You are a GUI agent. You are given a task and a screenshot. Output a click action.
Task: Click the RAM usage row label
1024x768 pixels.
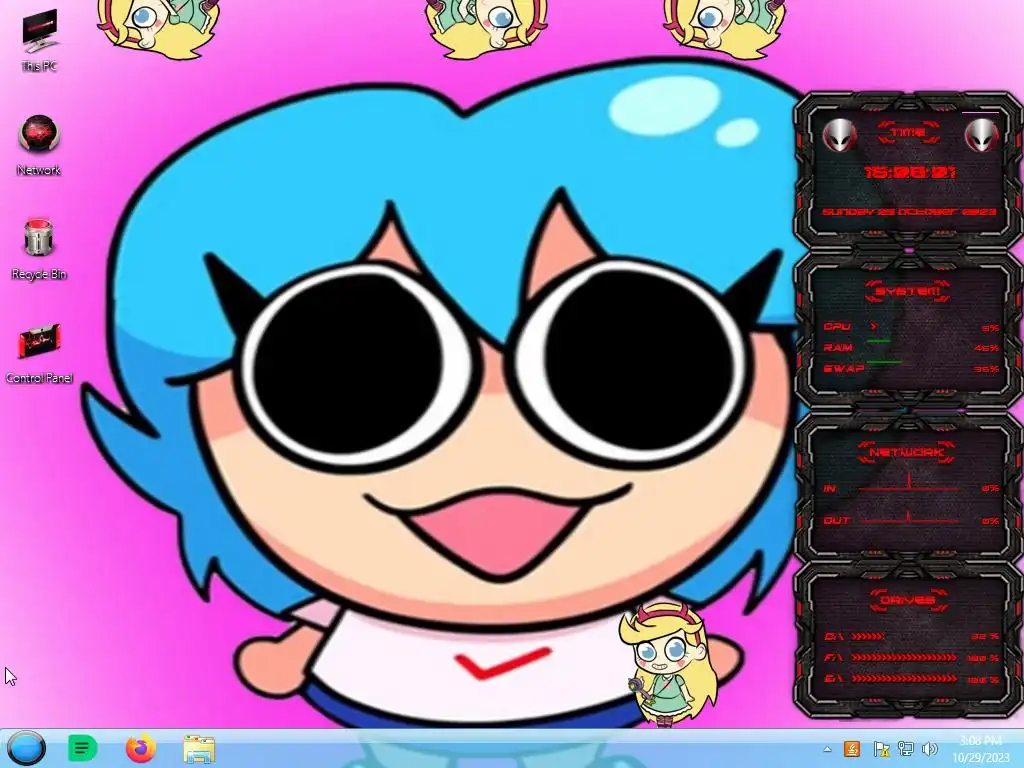point(838,347)
